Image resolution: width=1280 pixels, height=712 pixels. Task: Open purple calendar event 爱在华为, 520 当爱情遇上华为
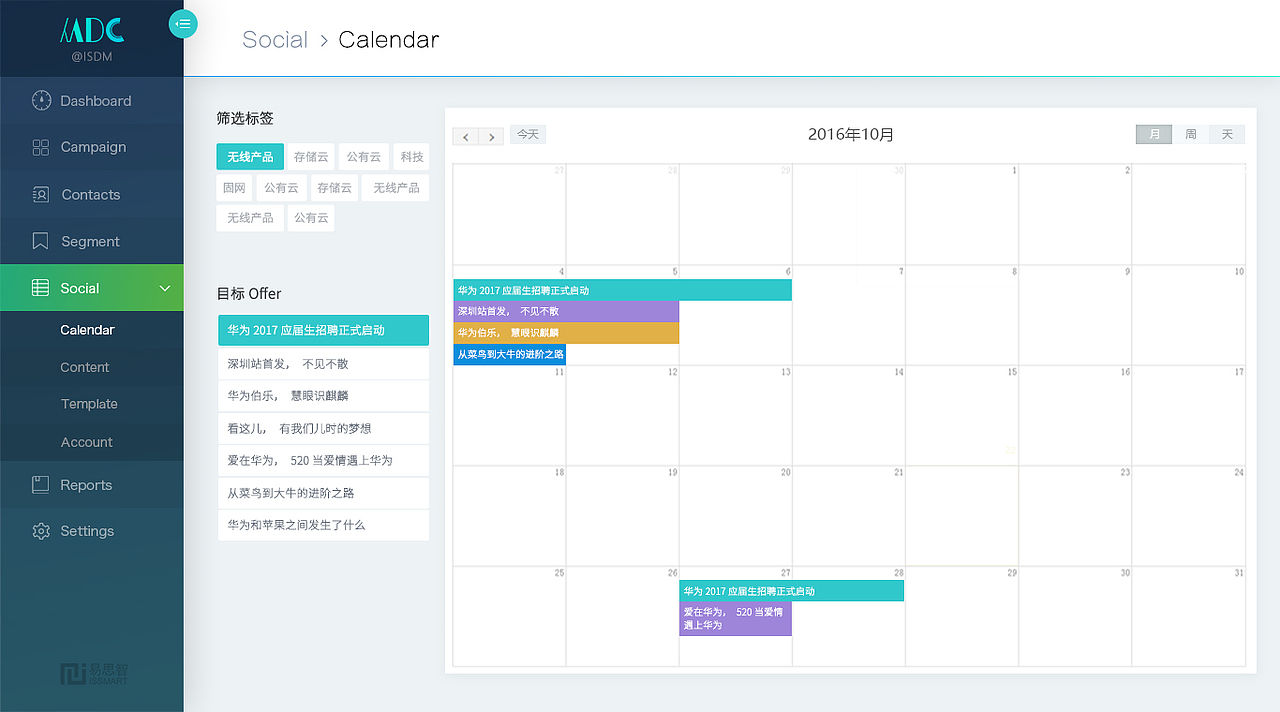pos(735,619)
